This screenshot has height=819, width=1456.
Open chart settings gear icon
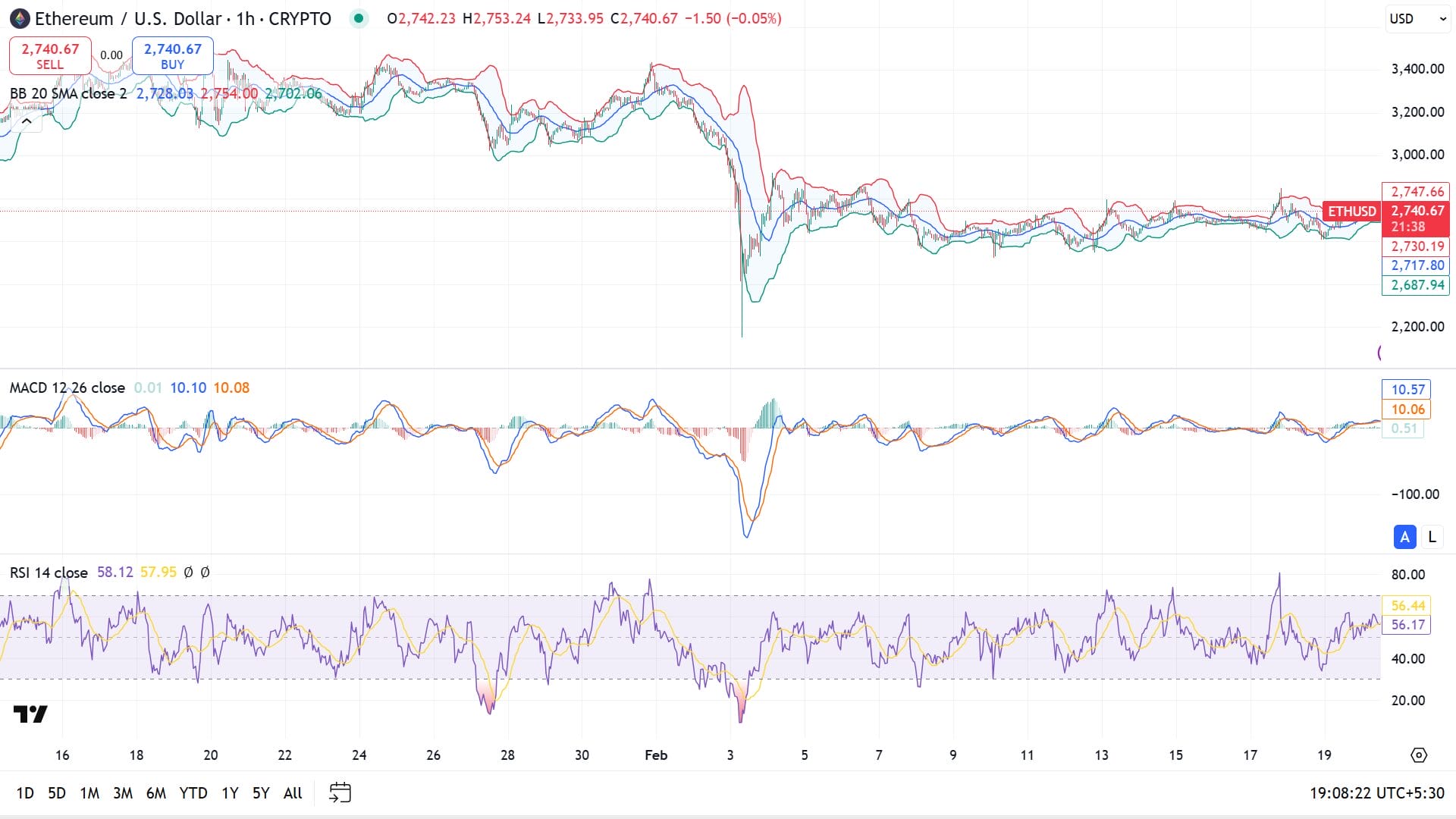pyautogui.click(x=1419, y=755)
